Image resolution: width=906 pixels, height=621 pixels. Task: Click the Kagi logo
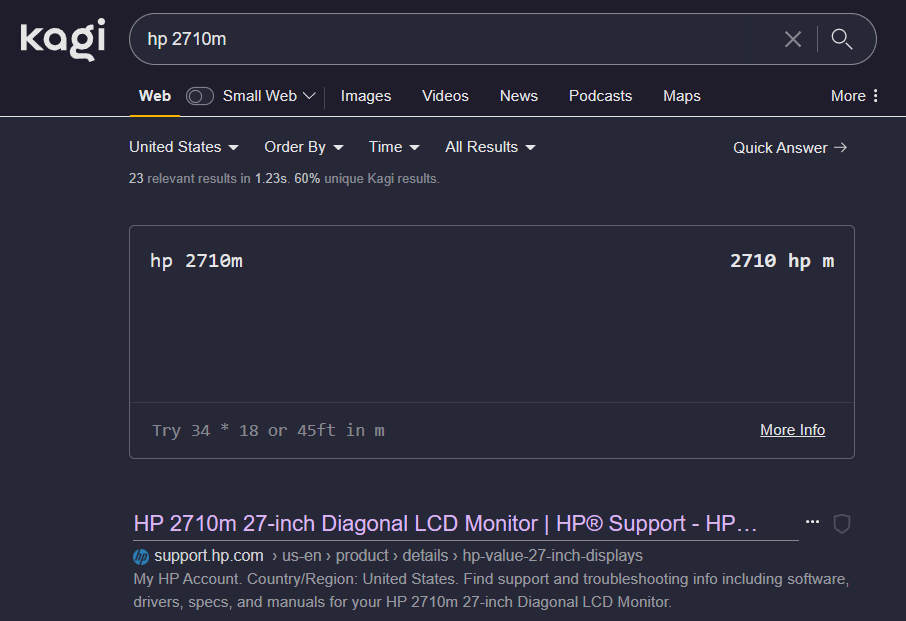pyautogui.click(x=62, y=39)
